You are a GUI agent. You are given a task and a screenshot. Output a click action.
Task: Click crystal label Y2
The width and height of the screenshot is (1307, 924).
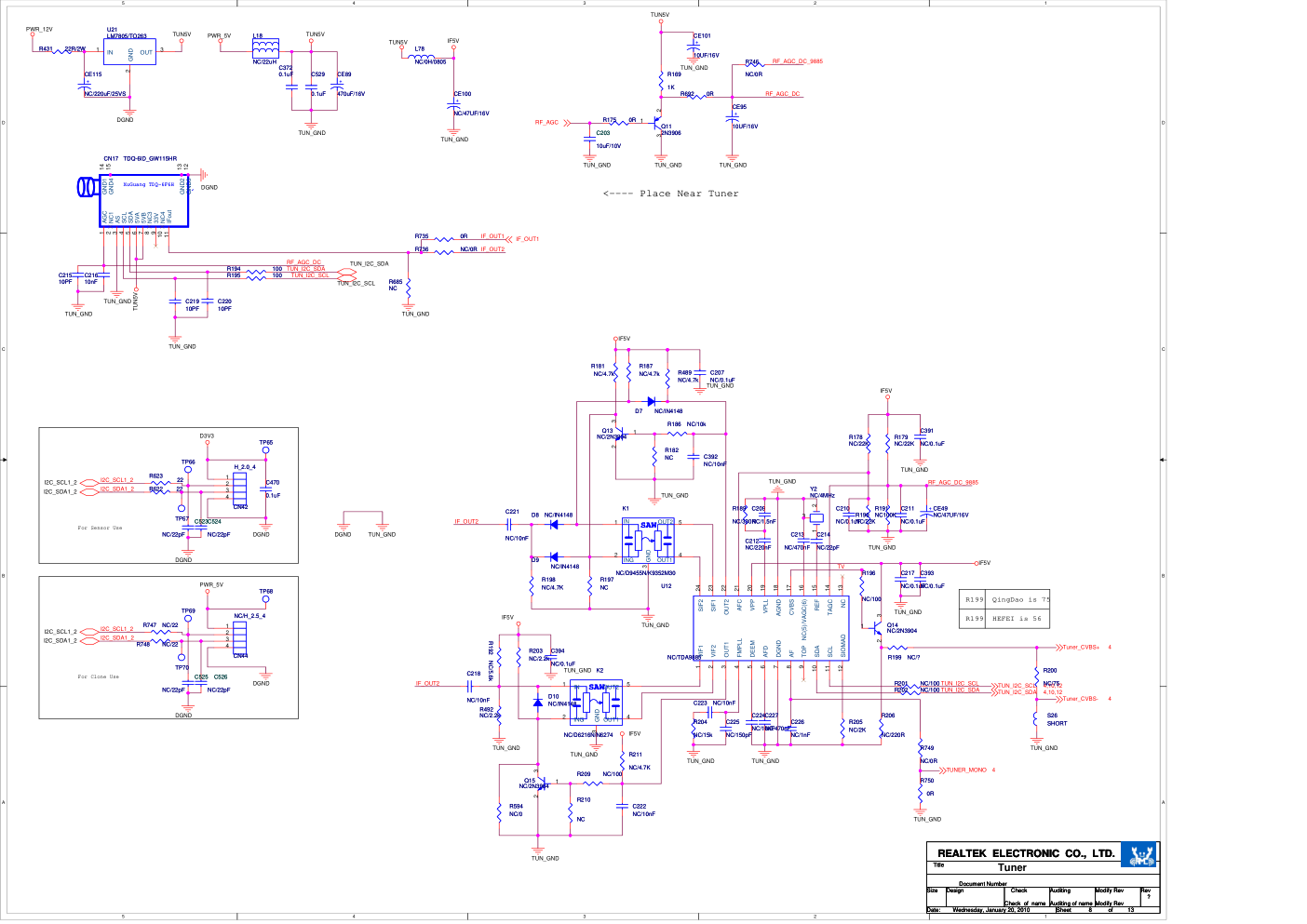813,489
